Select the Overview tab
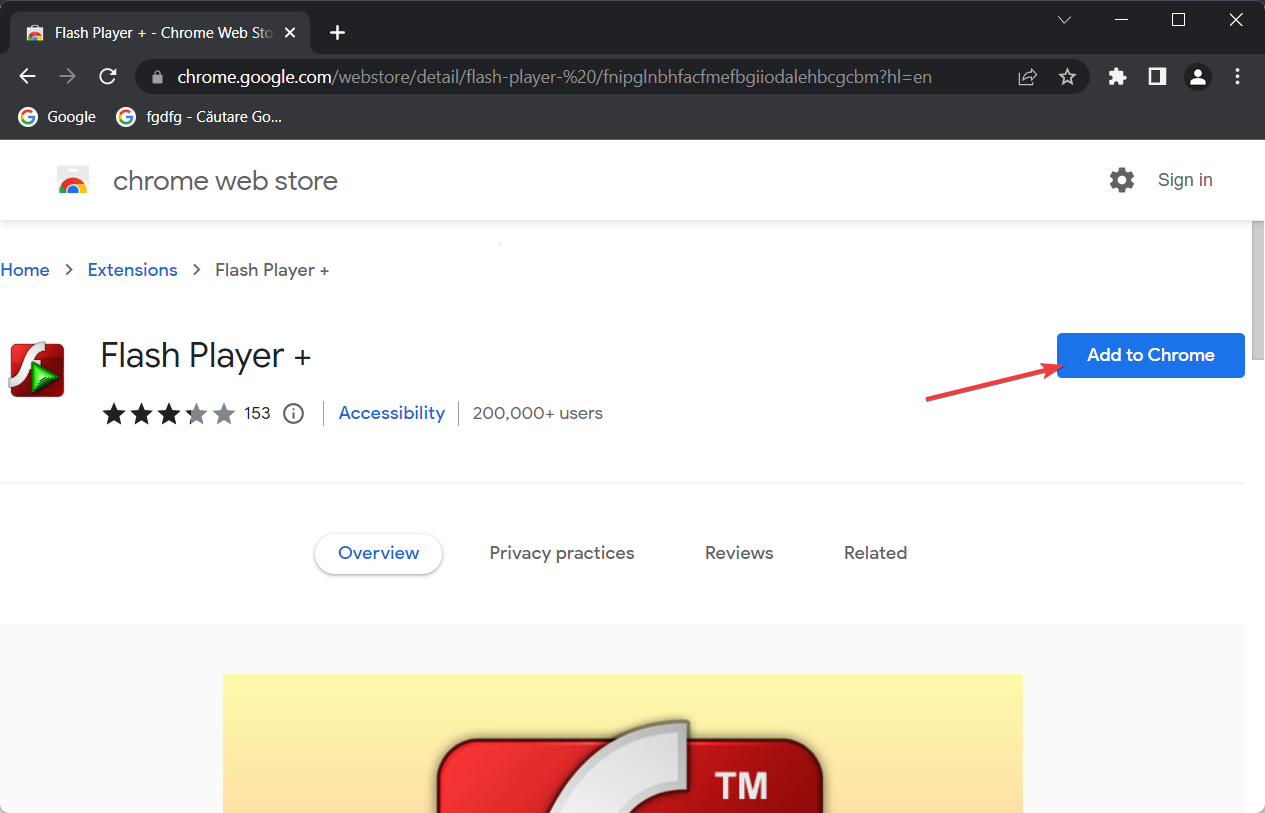 click(x=379, y=553)
